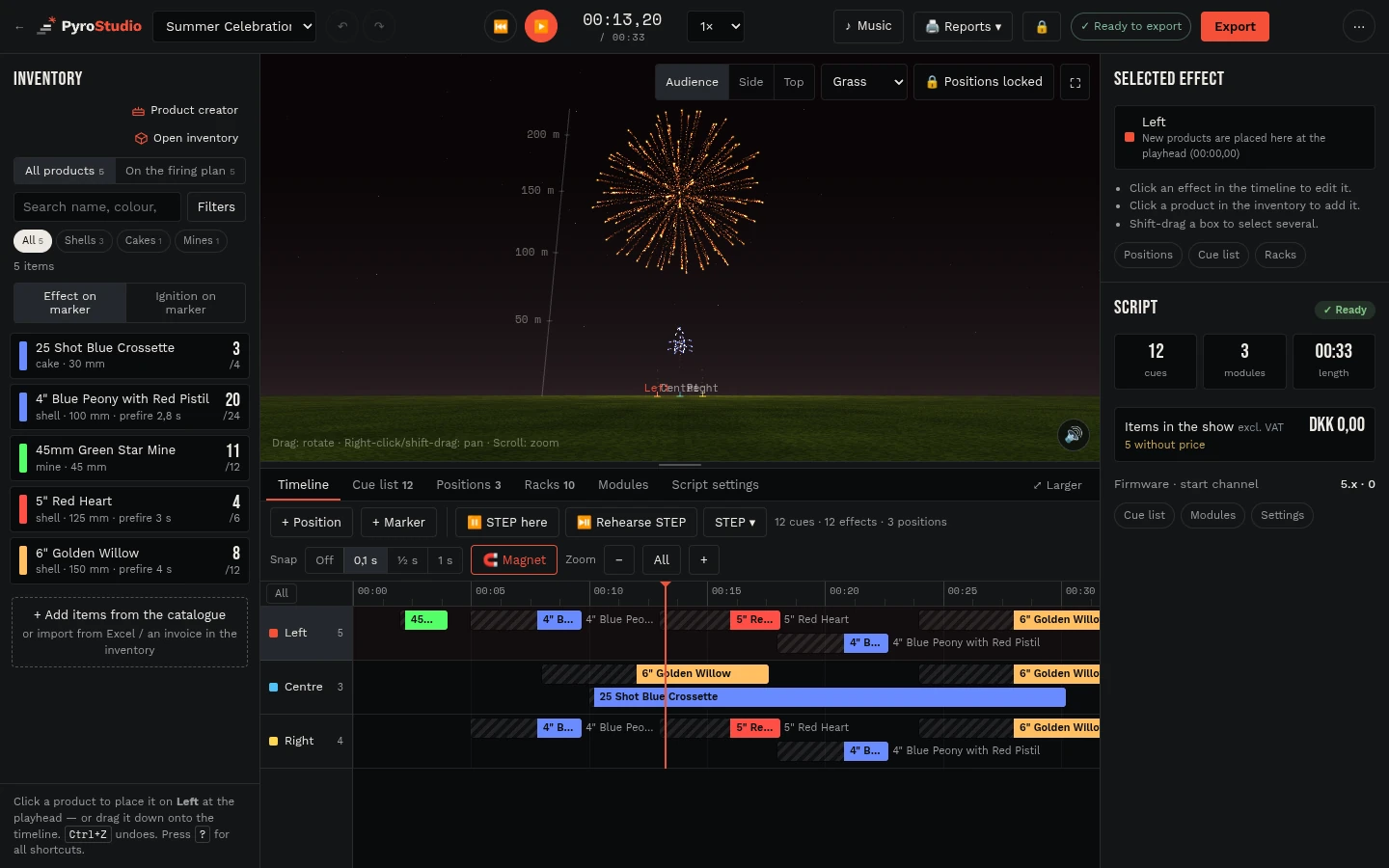The height and width of the screenshot is (868, 1389).
Task: Filter inventory by Cakes
Action: (144, 241)
